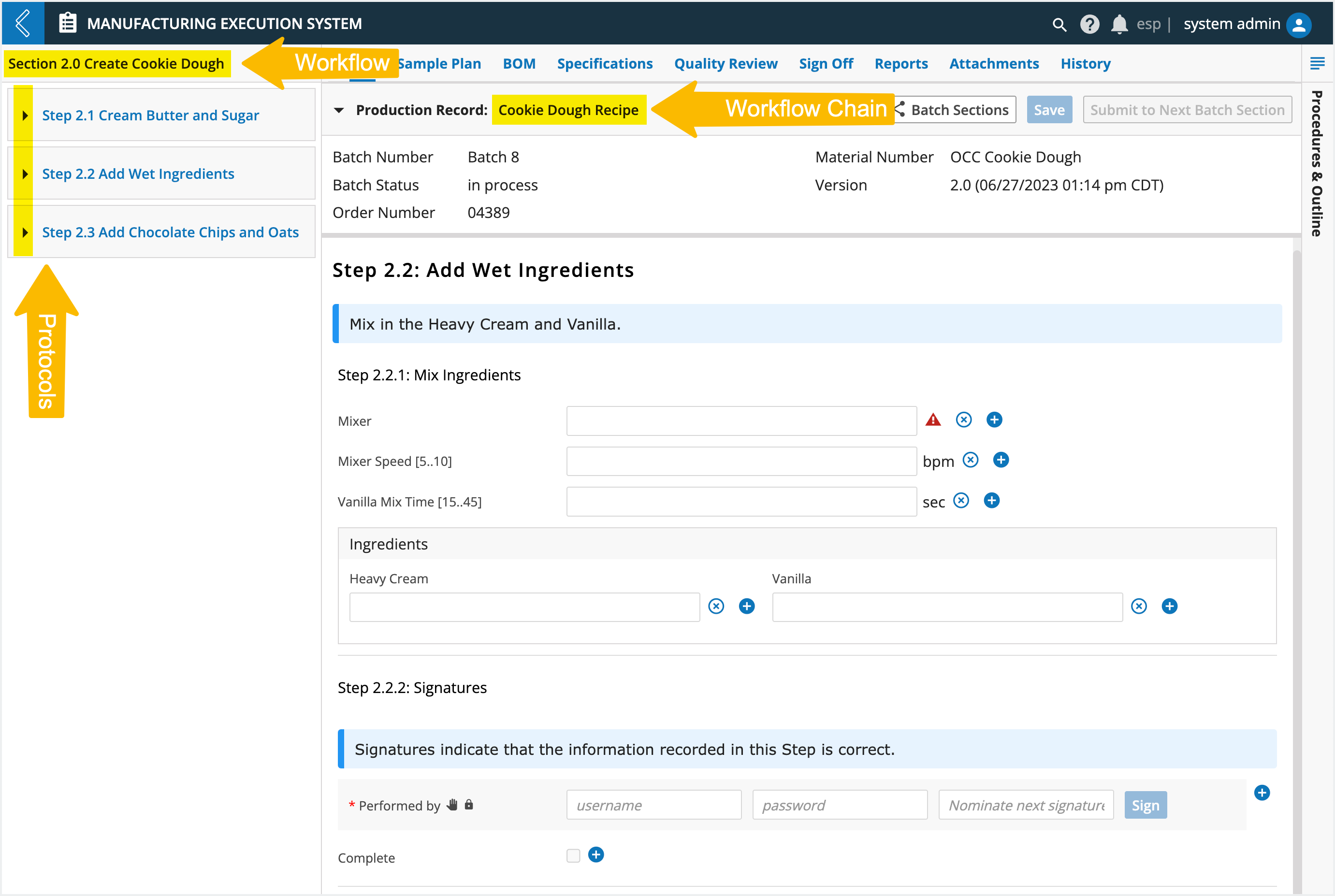Click the plus icon beside the signature row
The height and width of the screenshot is (896, 1335).
1262,793
